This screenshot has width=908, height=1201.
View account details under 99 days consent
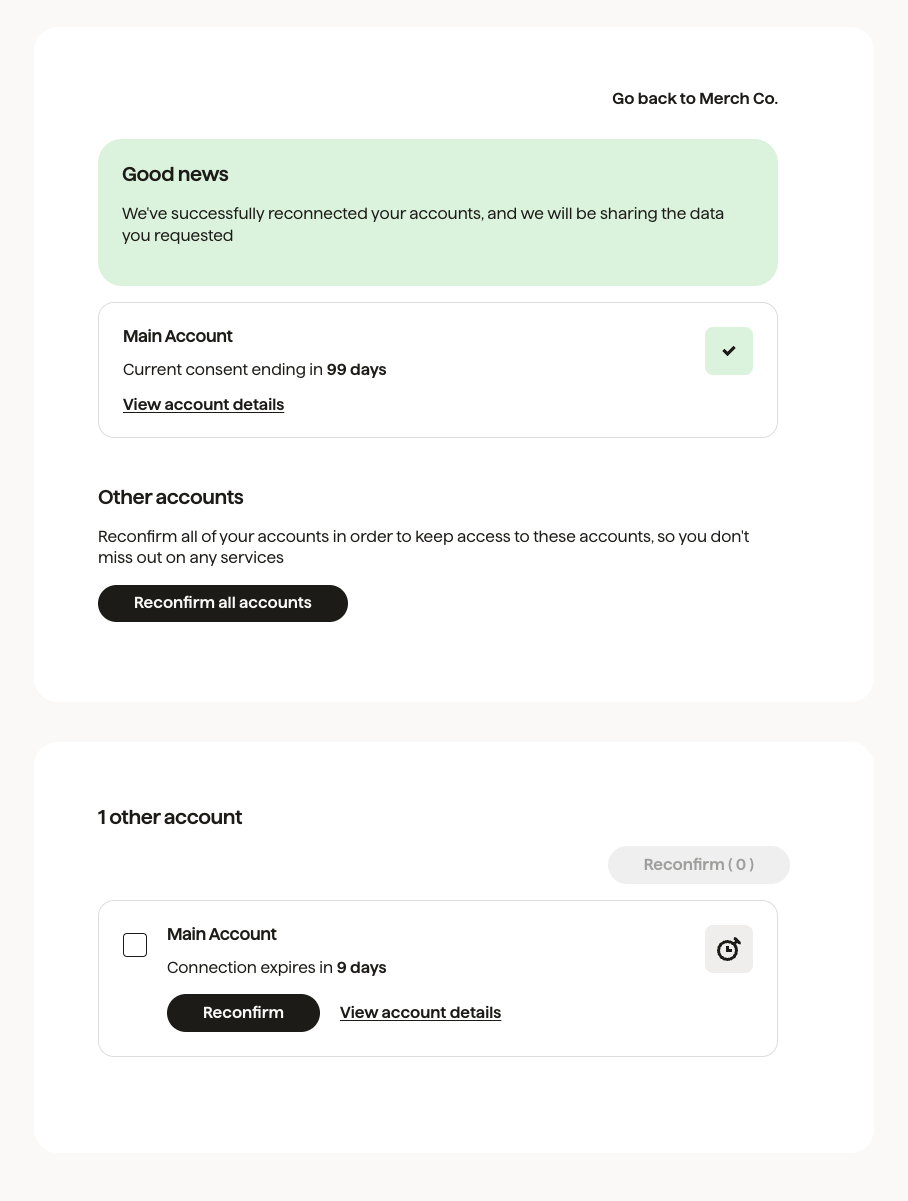tap(204, 405)
